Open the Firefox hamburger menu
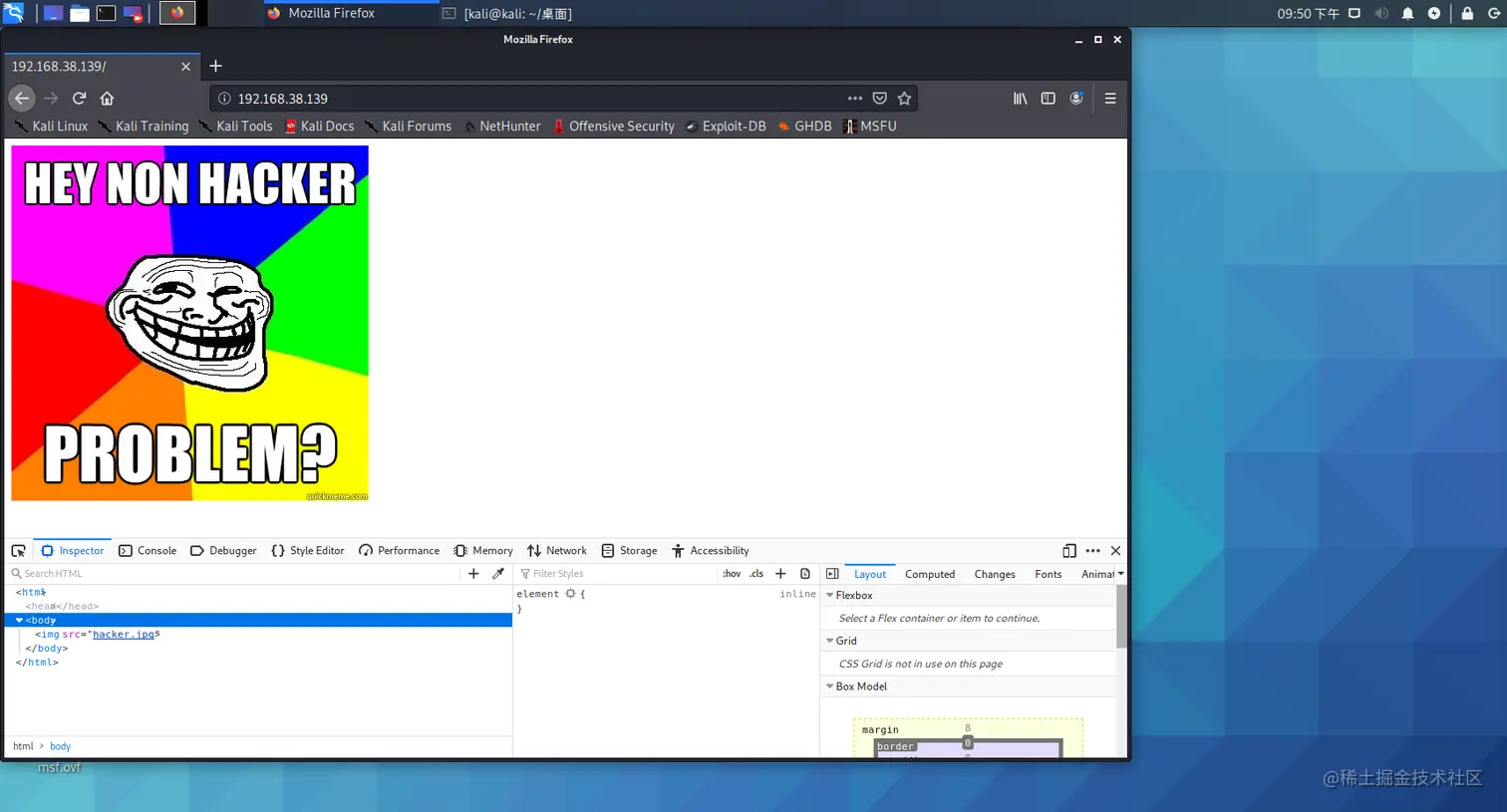1507x812 pixels. (1110, 99)
